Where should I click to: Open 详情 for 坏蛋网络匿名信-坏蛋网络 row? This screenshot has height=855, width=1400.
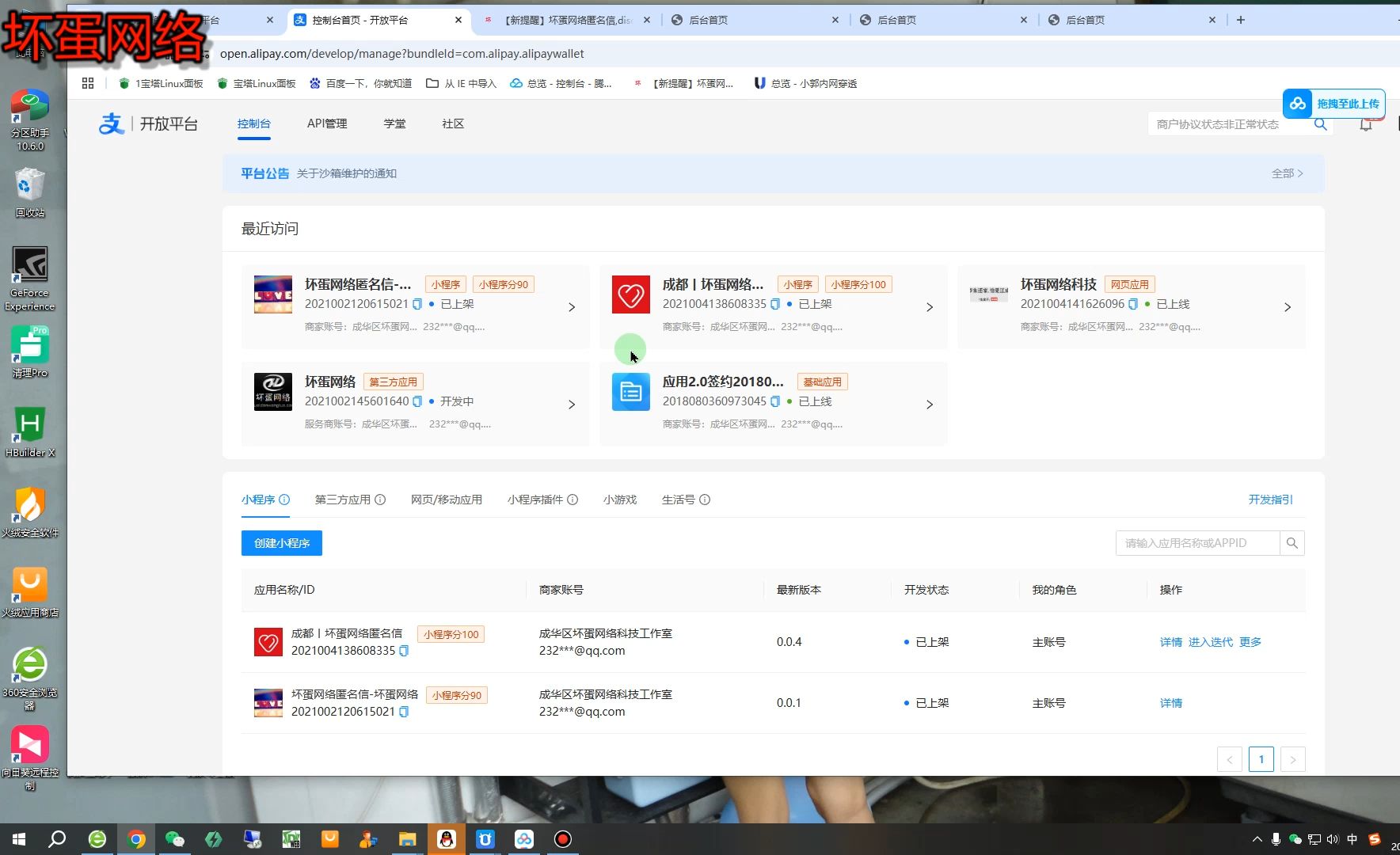[x=1170, y=703]
